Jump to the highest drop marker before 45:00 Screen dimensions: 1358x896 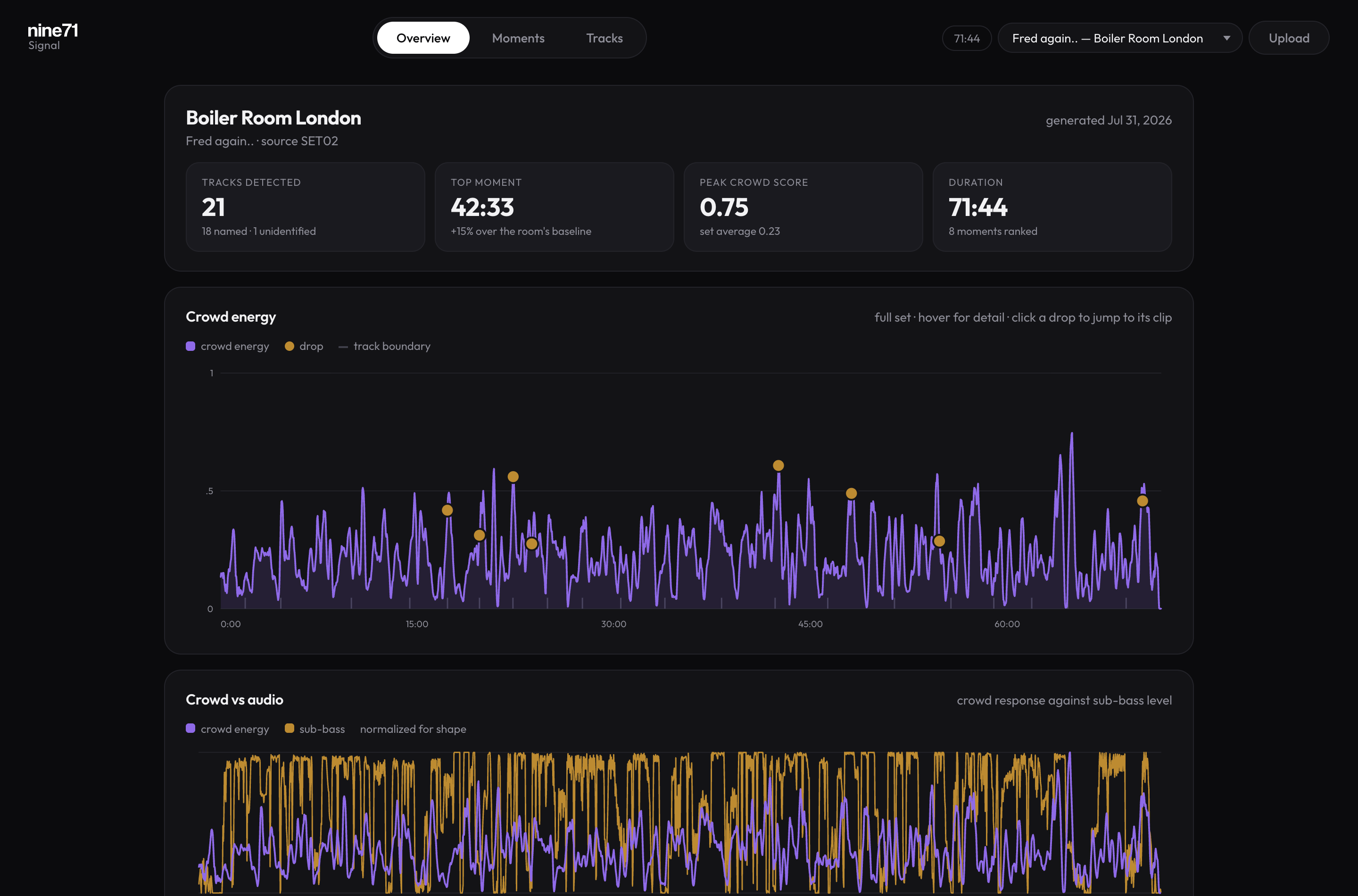pyautogui.click(x=778, y=466)
